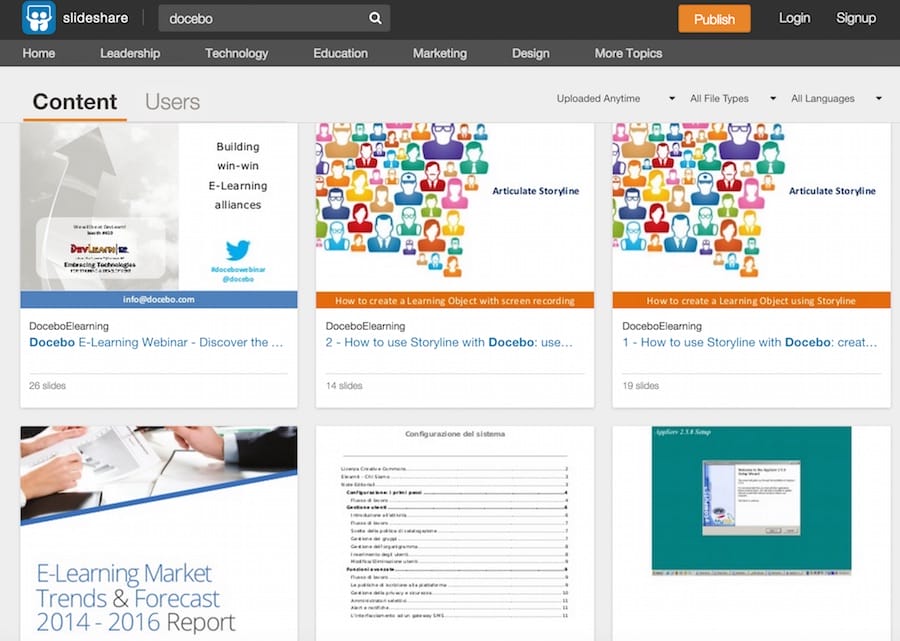Click the slideshare wordmark text
Viewport: 900px width, 641px height.
coord(95,18)
